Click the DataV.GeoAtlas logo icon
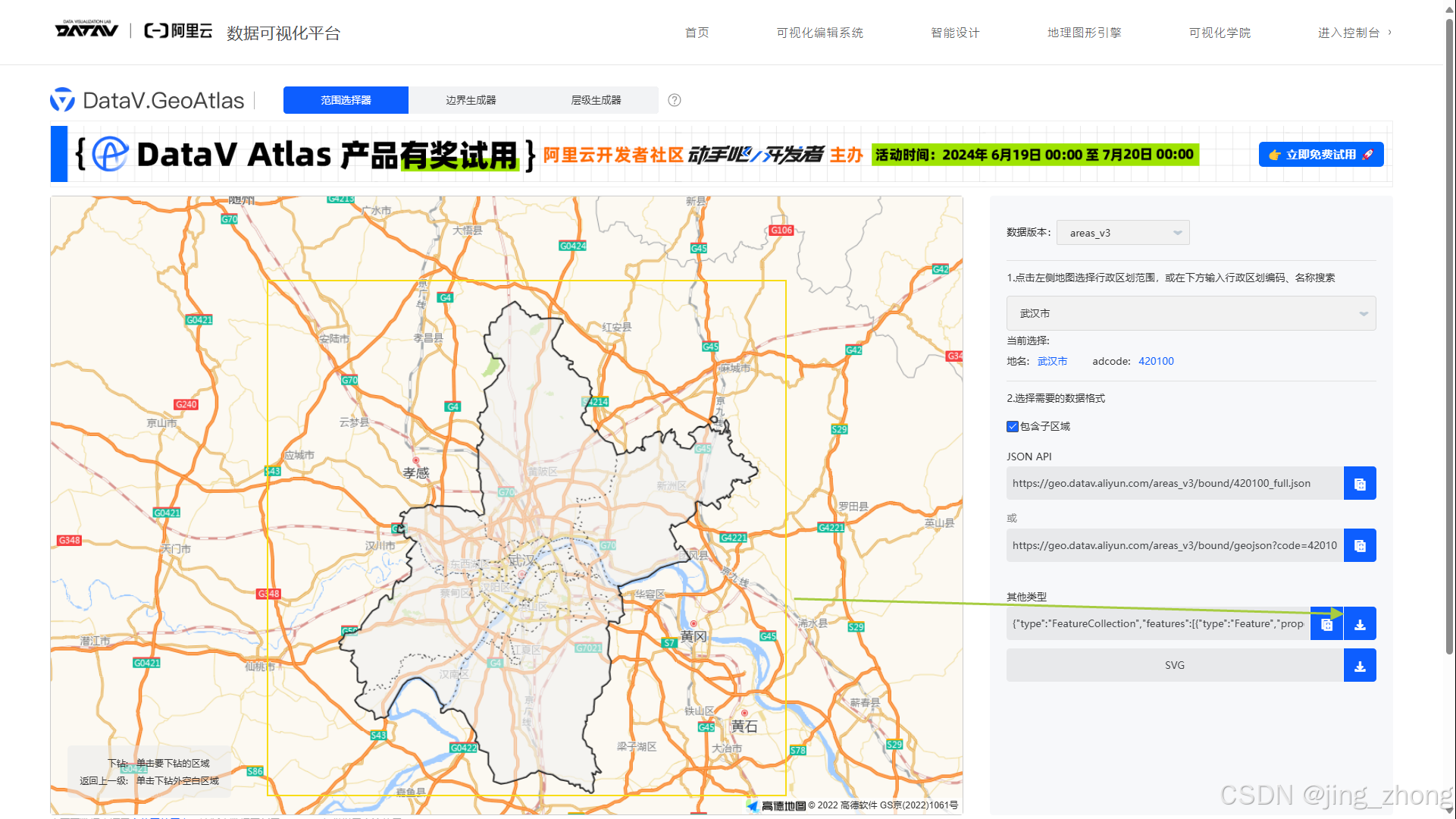 [x=62, y=100]
